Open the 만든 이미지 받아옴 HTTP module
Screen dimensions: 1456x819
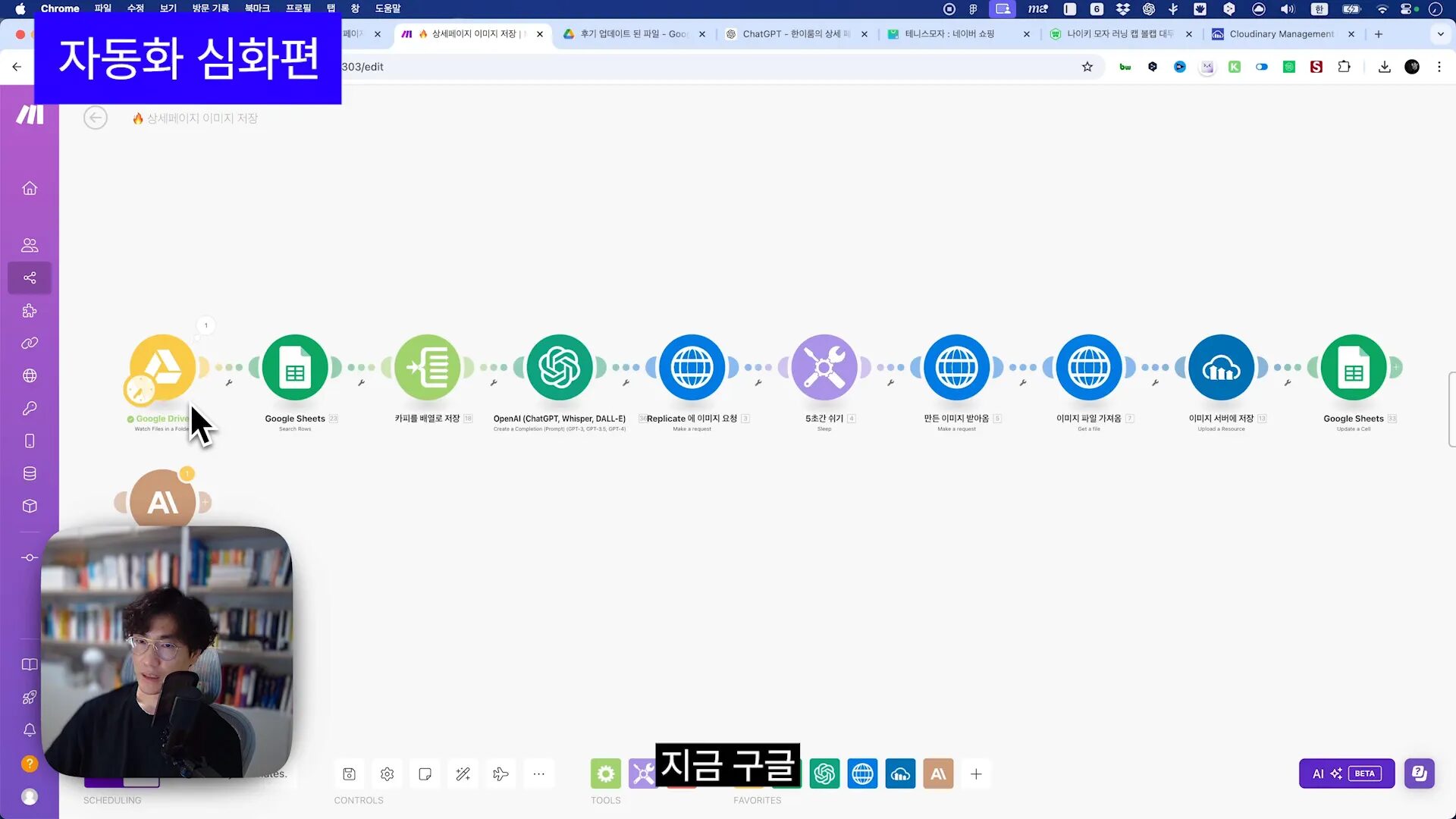(x=956, y=367)
